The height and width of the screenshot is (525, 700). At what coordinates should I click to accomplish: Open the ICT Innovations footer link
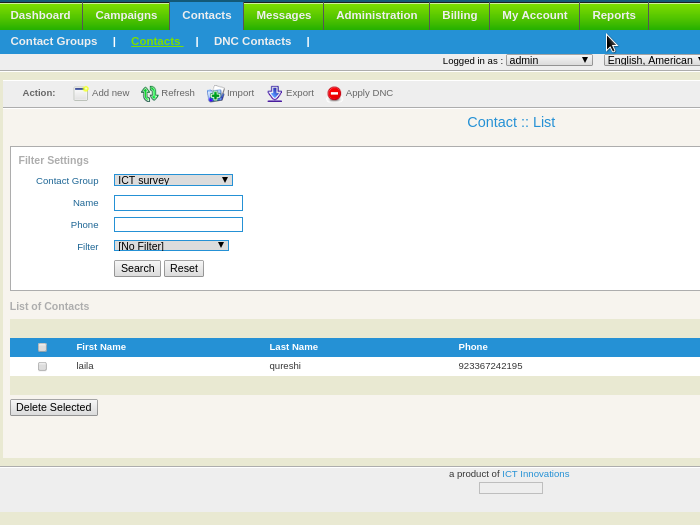(536, 474)
